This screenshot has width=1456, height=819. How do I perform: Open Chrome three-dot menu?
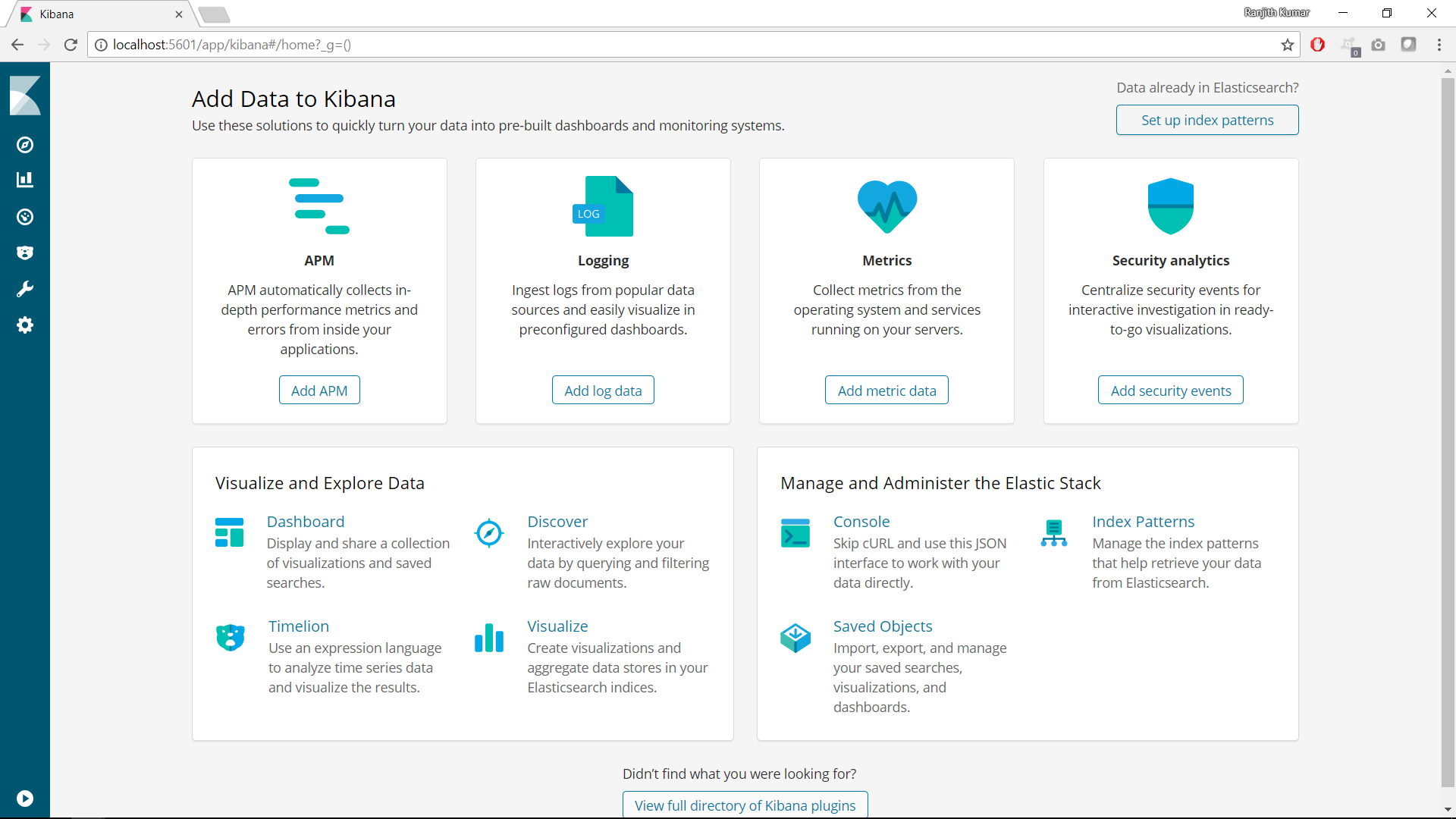(1439, 45)
